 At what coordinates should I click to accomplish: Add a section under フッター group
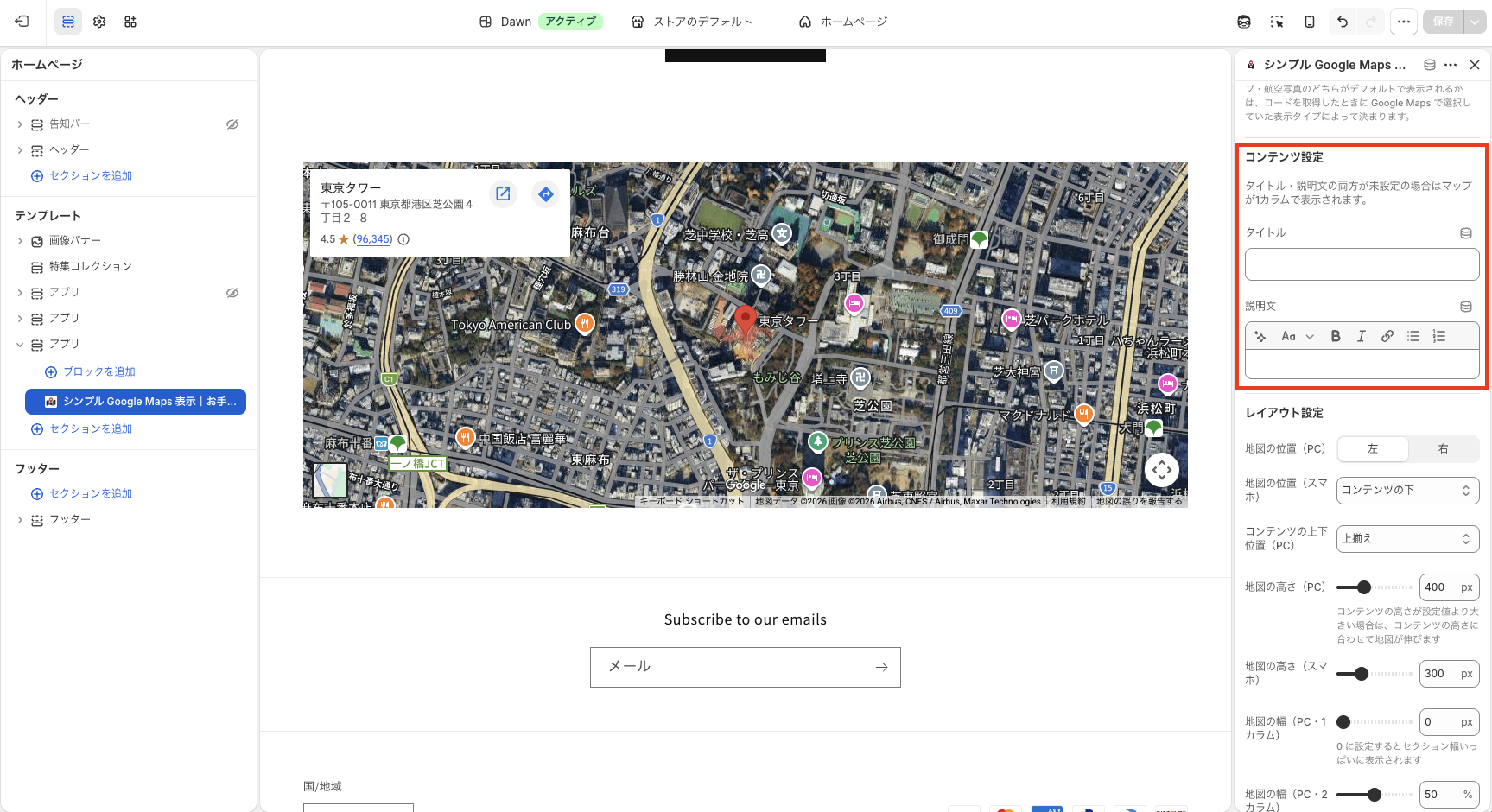coord(82,493)
